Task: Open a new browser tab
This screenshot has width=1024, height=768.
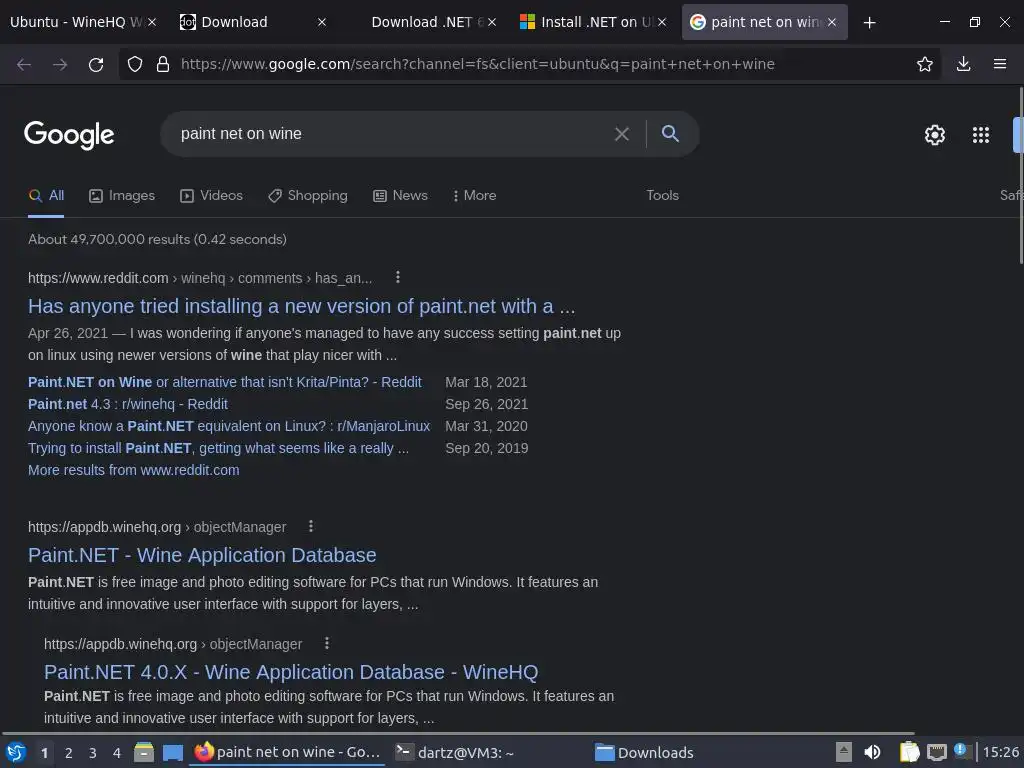Action: 869,23
